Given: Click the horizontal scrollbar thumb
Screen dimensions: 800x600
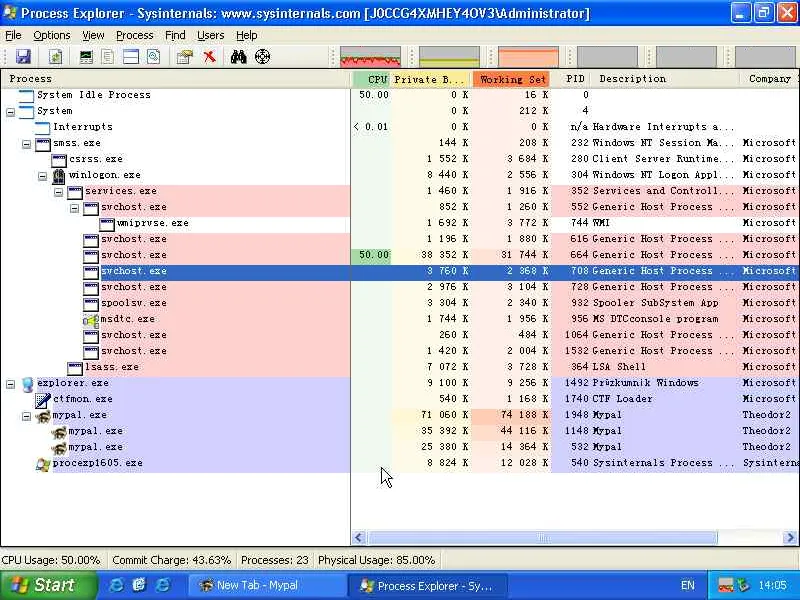Looking at the screenshot, I should (x=542, y=537).
